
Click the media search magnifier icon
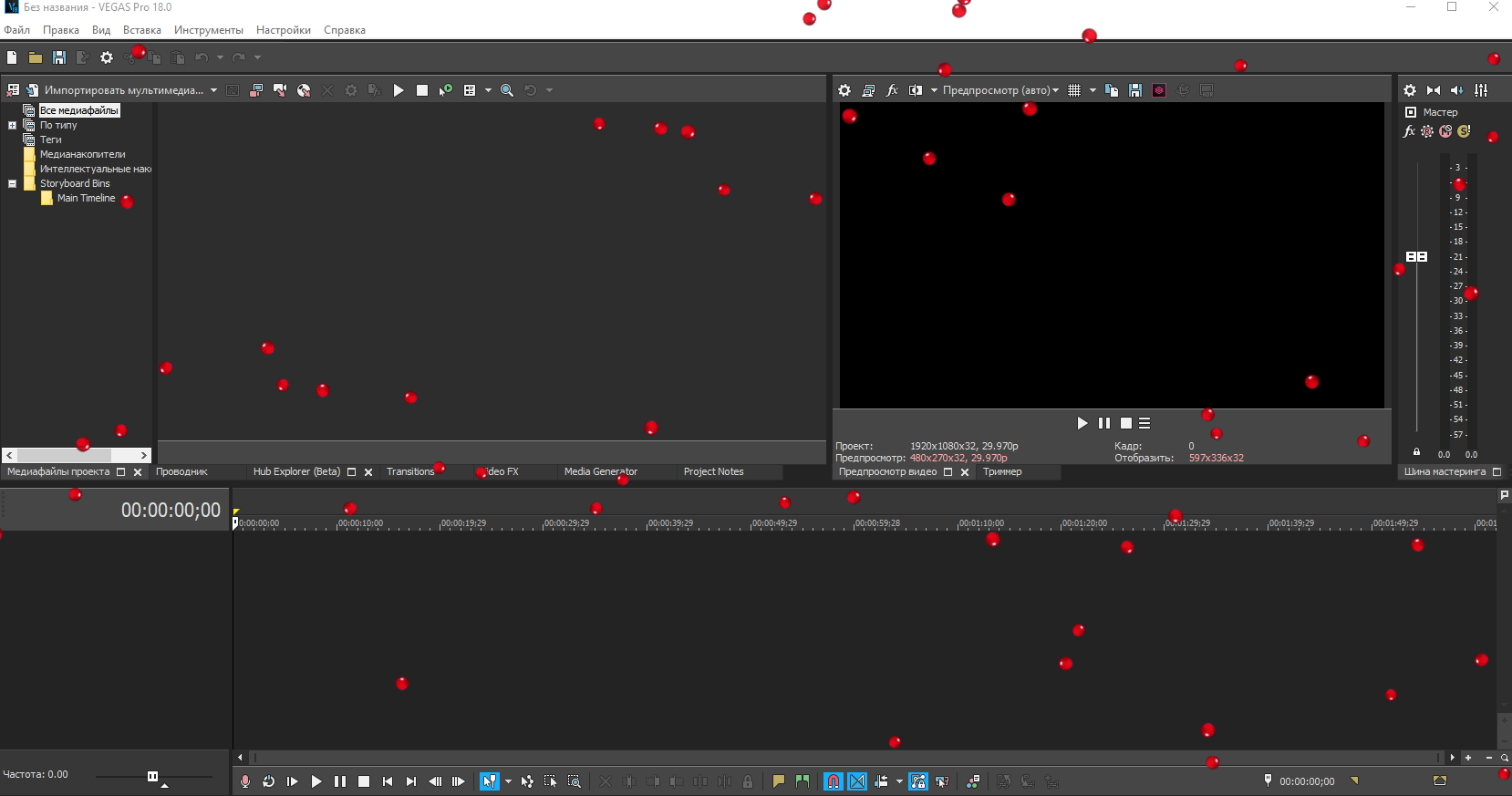pos(507,90)
